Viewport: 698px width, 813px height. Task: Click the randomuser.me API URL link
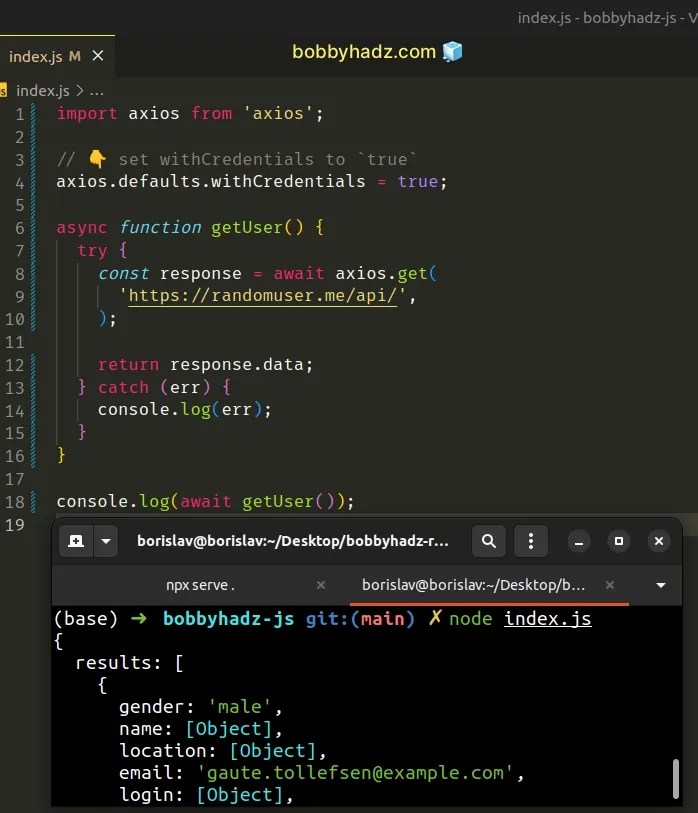point(262,296)
